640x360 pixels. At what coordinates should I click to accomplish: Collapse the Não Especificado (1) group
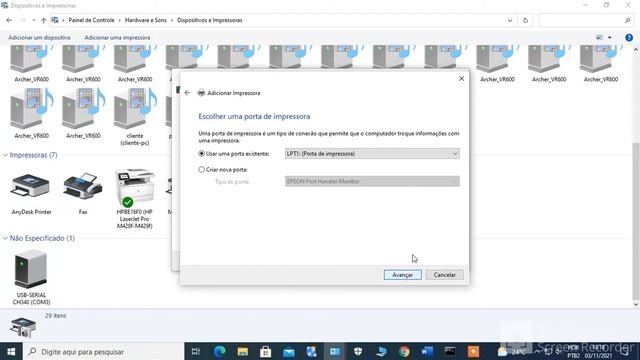point(5,238)
